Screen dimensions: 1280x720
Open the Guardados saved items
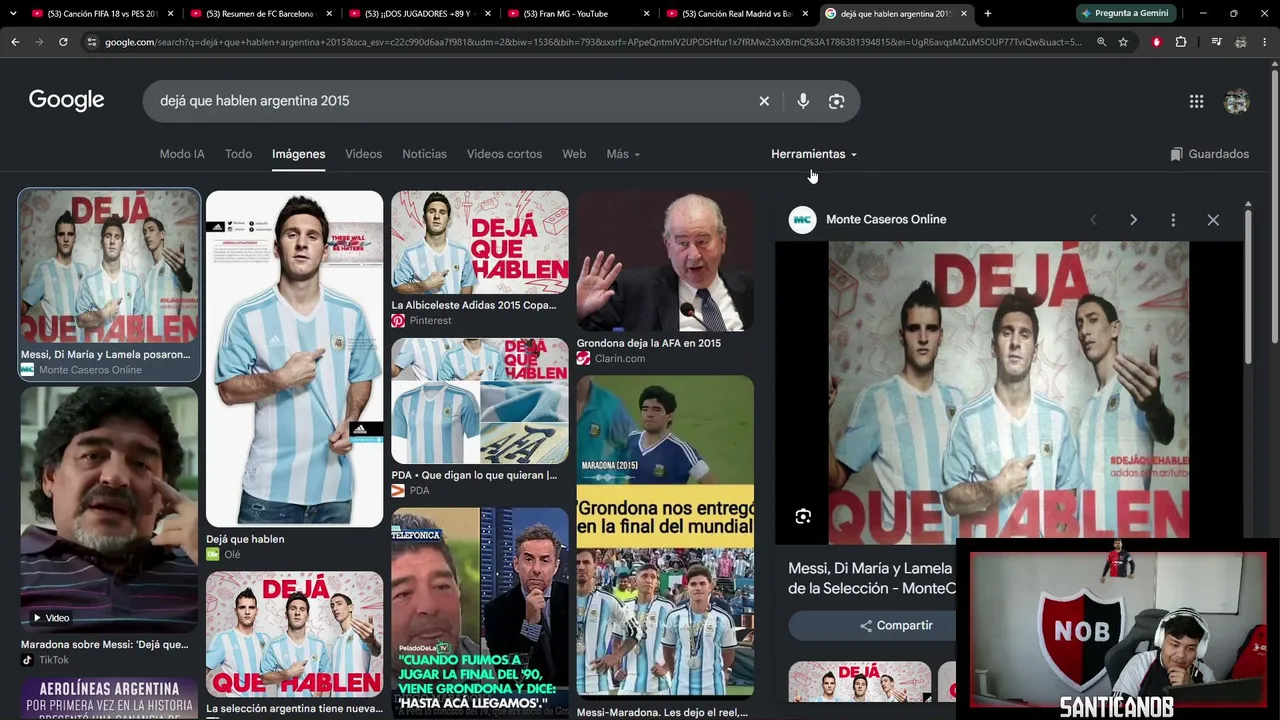(1209, 154)
